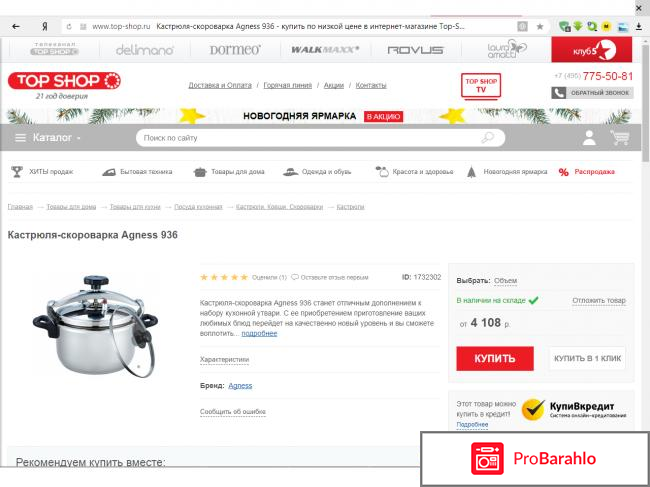Bookmark page with the star icon

tap(540, 27)
